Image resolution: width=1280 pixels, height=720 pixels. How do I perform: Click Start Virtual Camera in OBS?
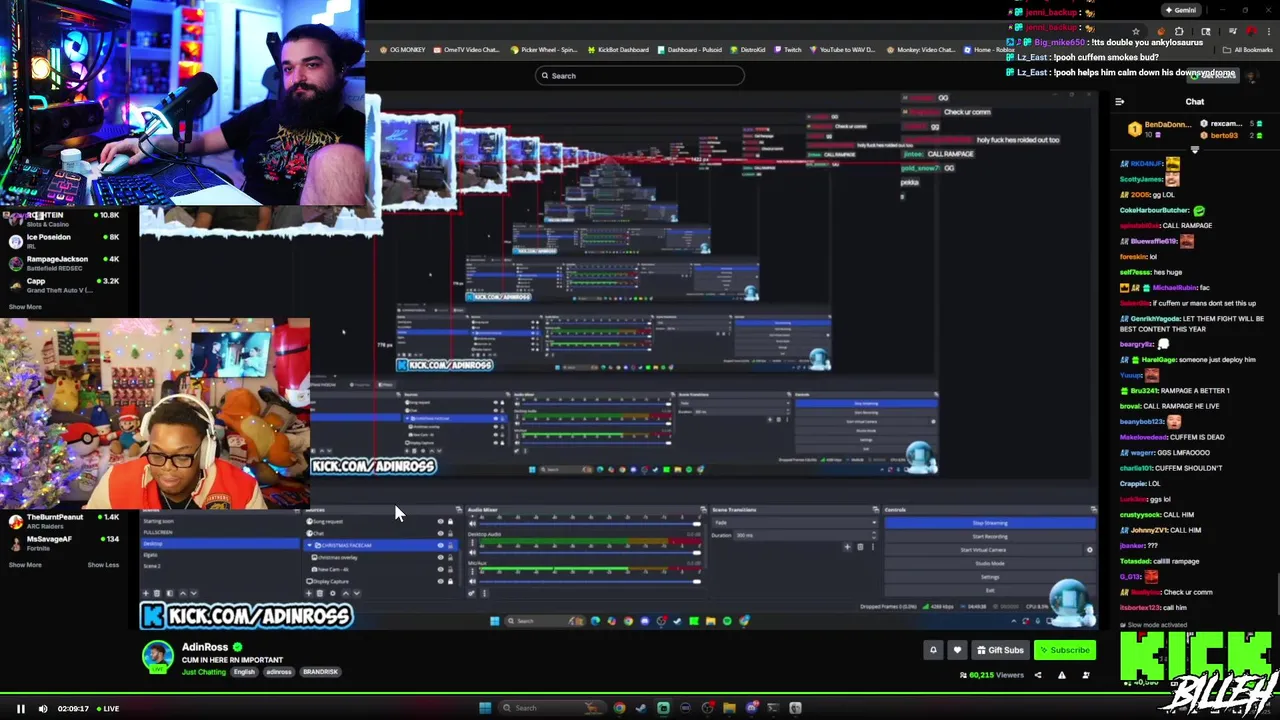point(983,550)
